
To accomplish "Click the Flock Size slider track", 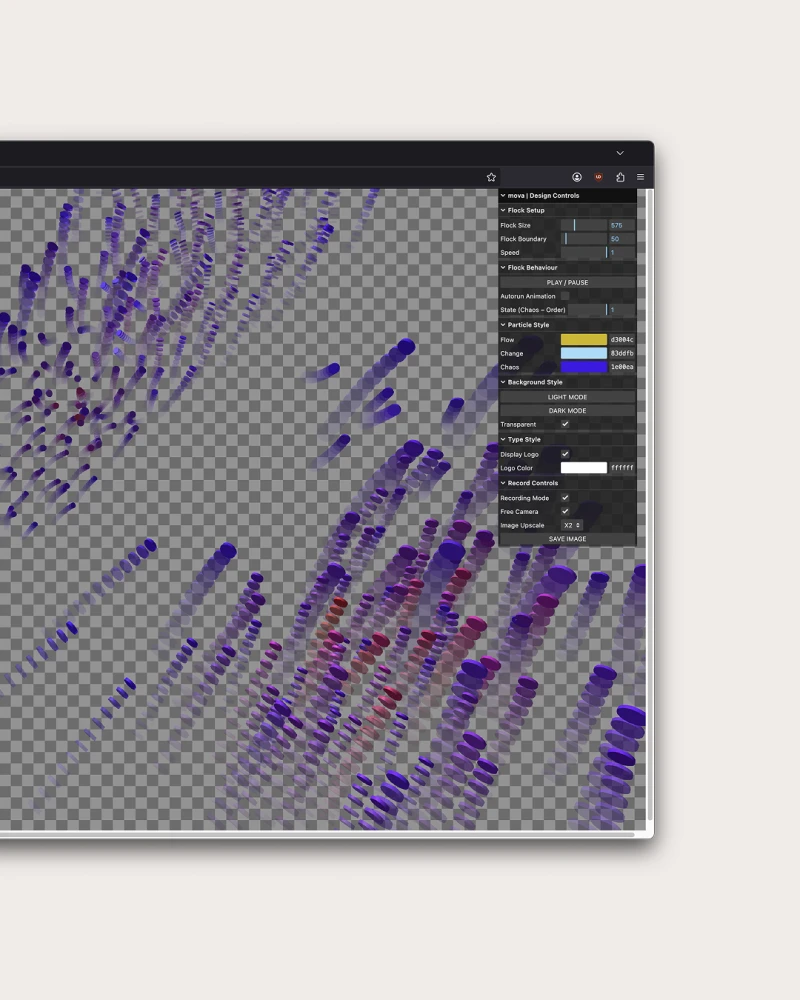I will pos(583,225).
